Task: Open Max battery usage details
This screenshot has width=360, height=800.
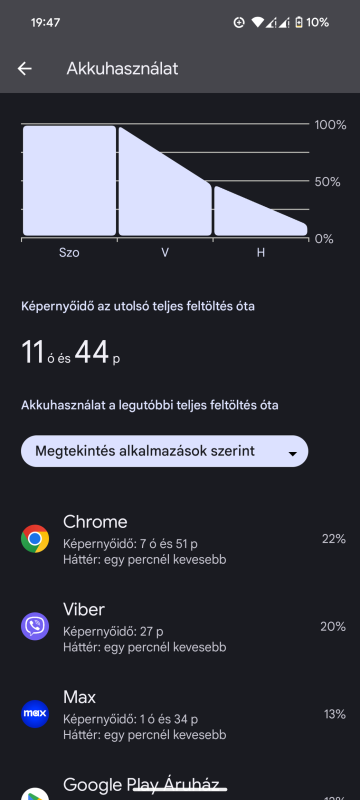Action: pyautogui.click(x=180, y=714)
